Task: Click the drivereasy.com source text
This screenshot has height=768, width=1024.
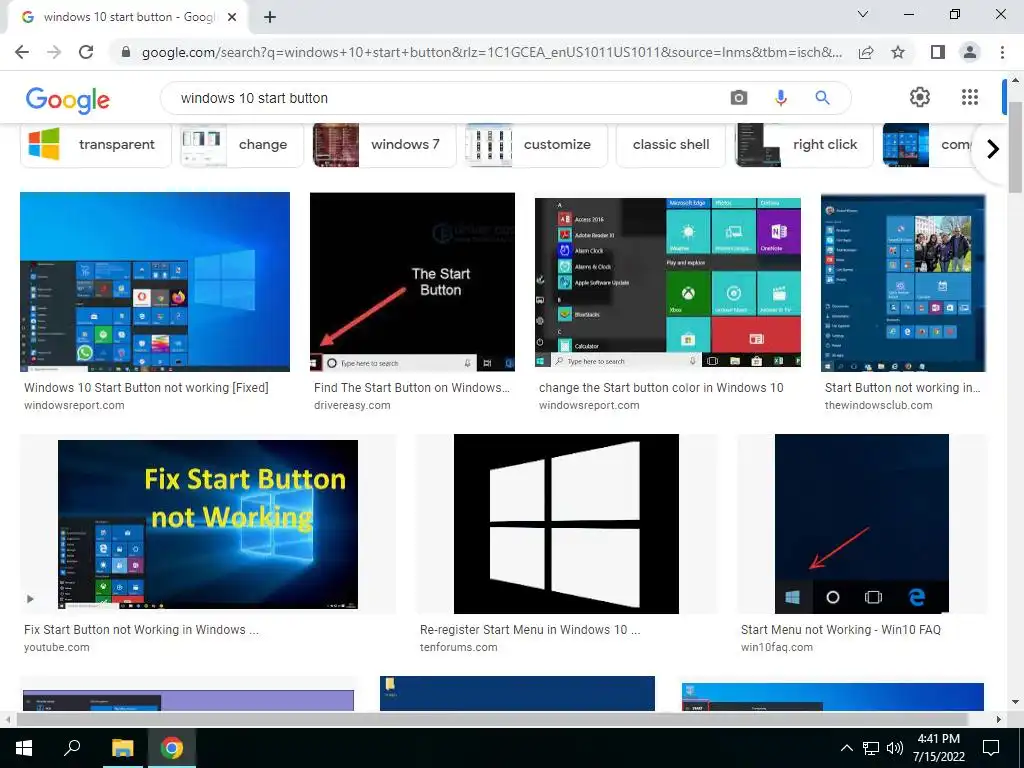Action: pos(352,405)
